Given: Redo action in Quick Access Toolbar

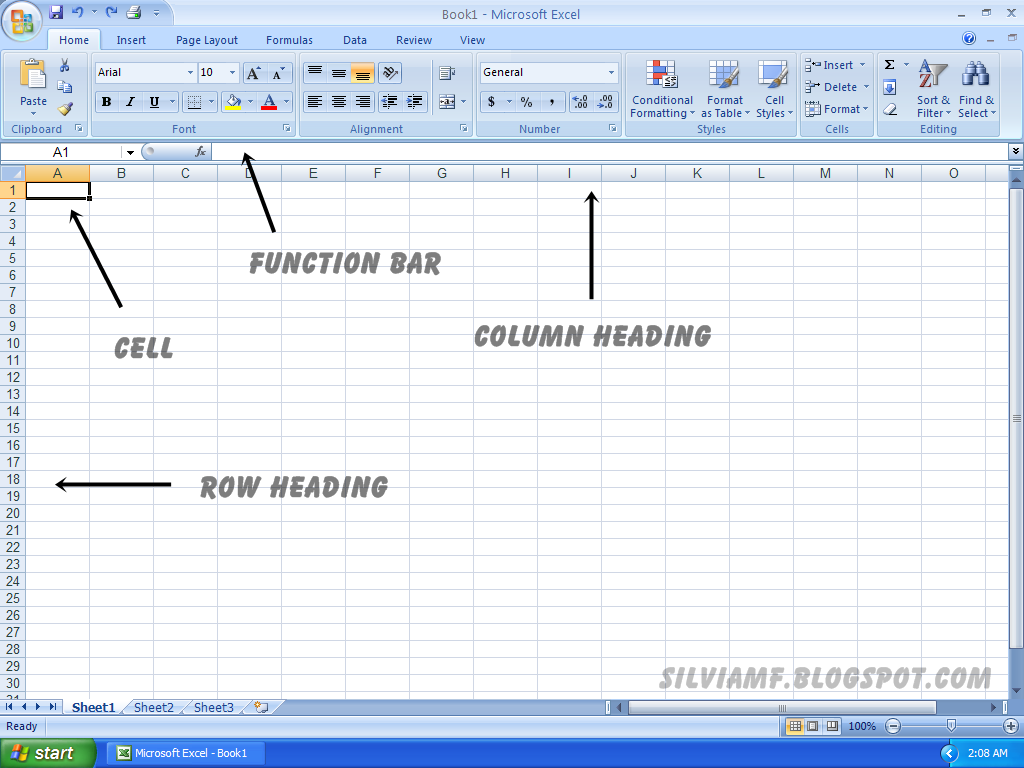Looking at the screenshot, I should (x=112, y=12).
